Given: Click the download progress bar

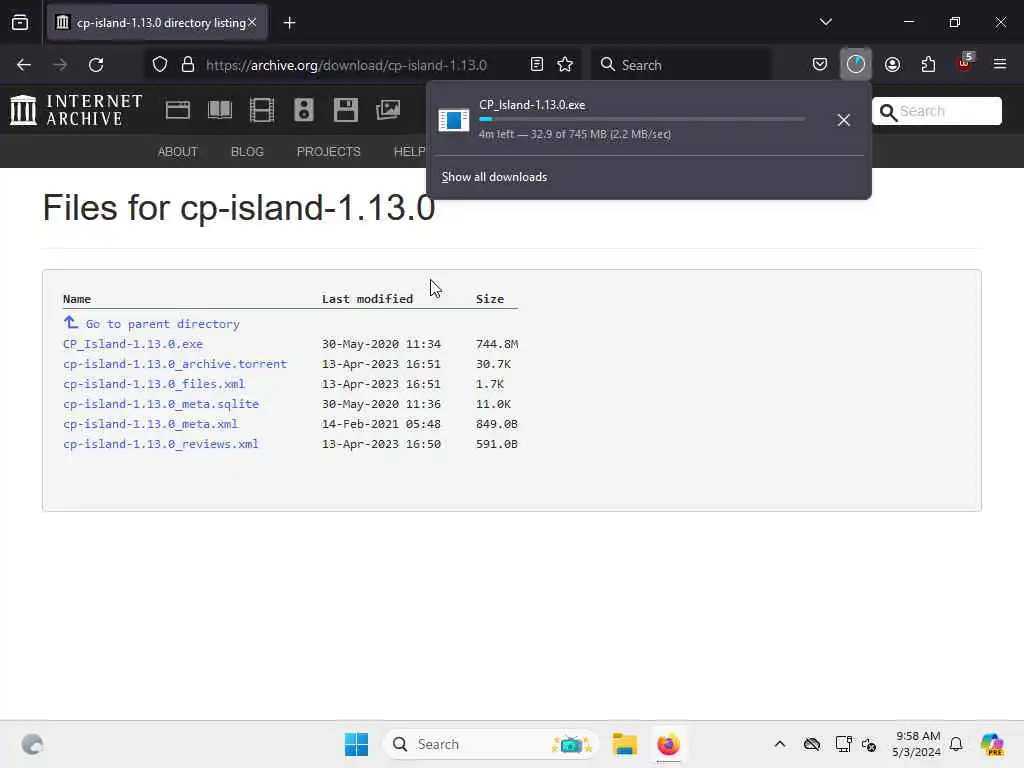Looking at the screenshot, I should click(x=642, y=120).
